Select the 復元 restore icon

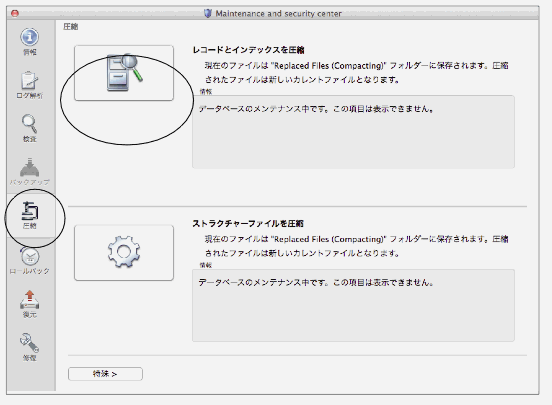[x=30, y=304]
